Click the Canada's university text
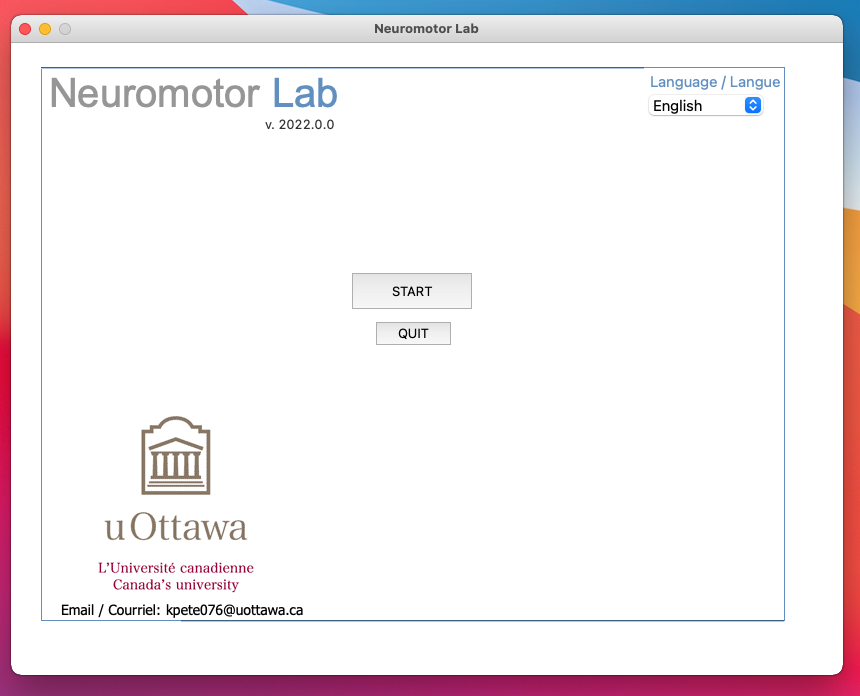This screenshot has height=696, width=860. pos(176,585)
